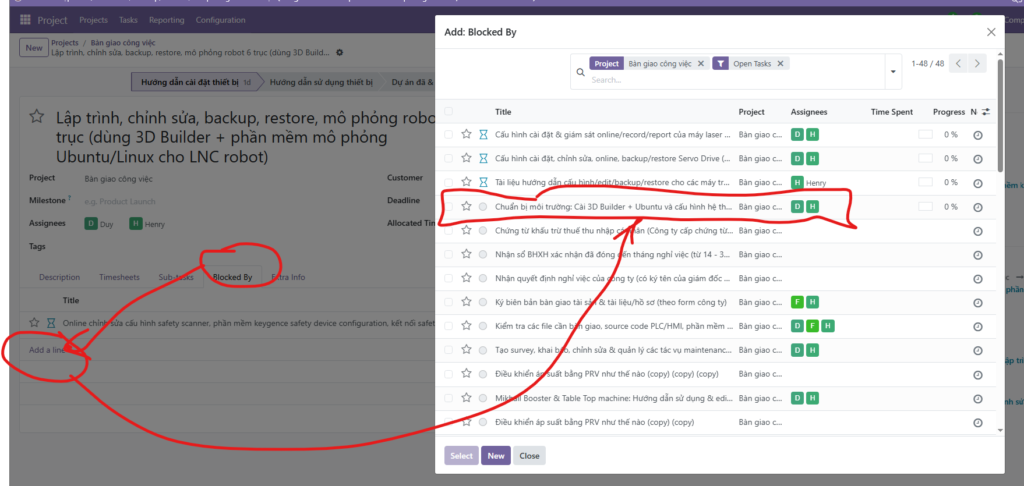Viewport: 1024px width, 486px height.
Task: Go to previous page of results
Action: coord(958,64)
